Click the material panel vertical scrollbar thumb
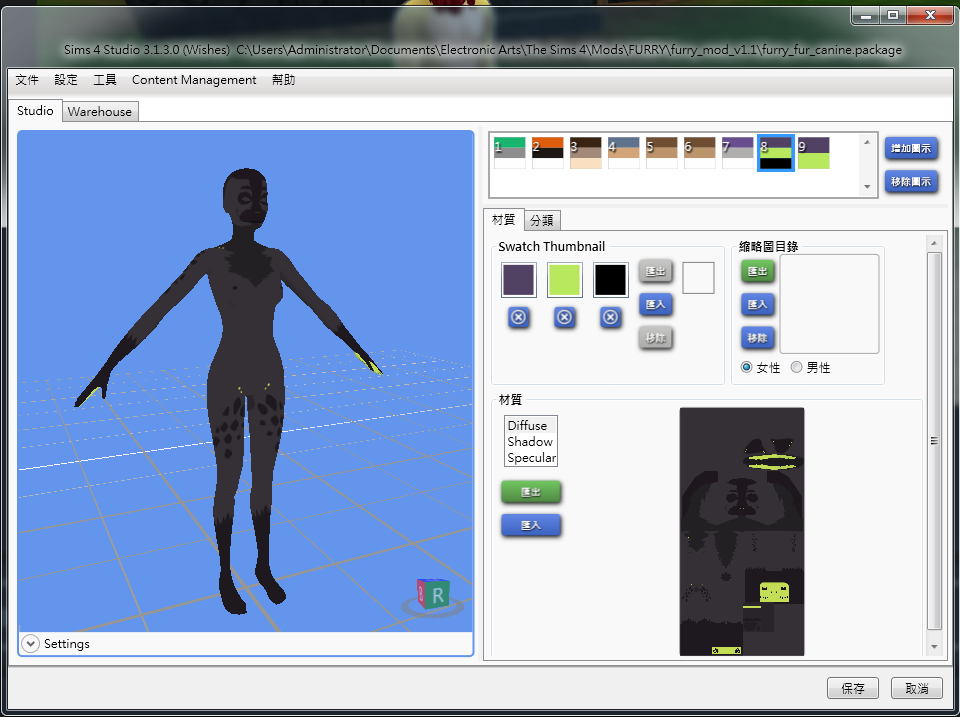The image size is (960, 717). pos(934,441)
